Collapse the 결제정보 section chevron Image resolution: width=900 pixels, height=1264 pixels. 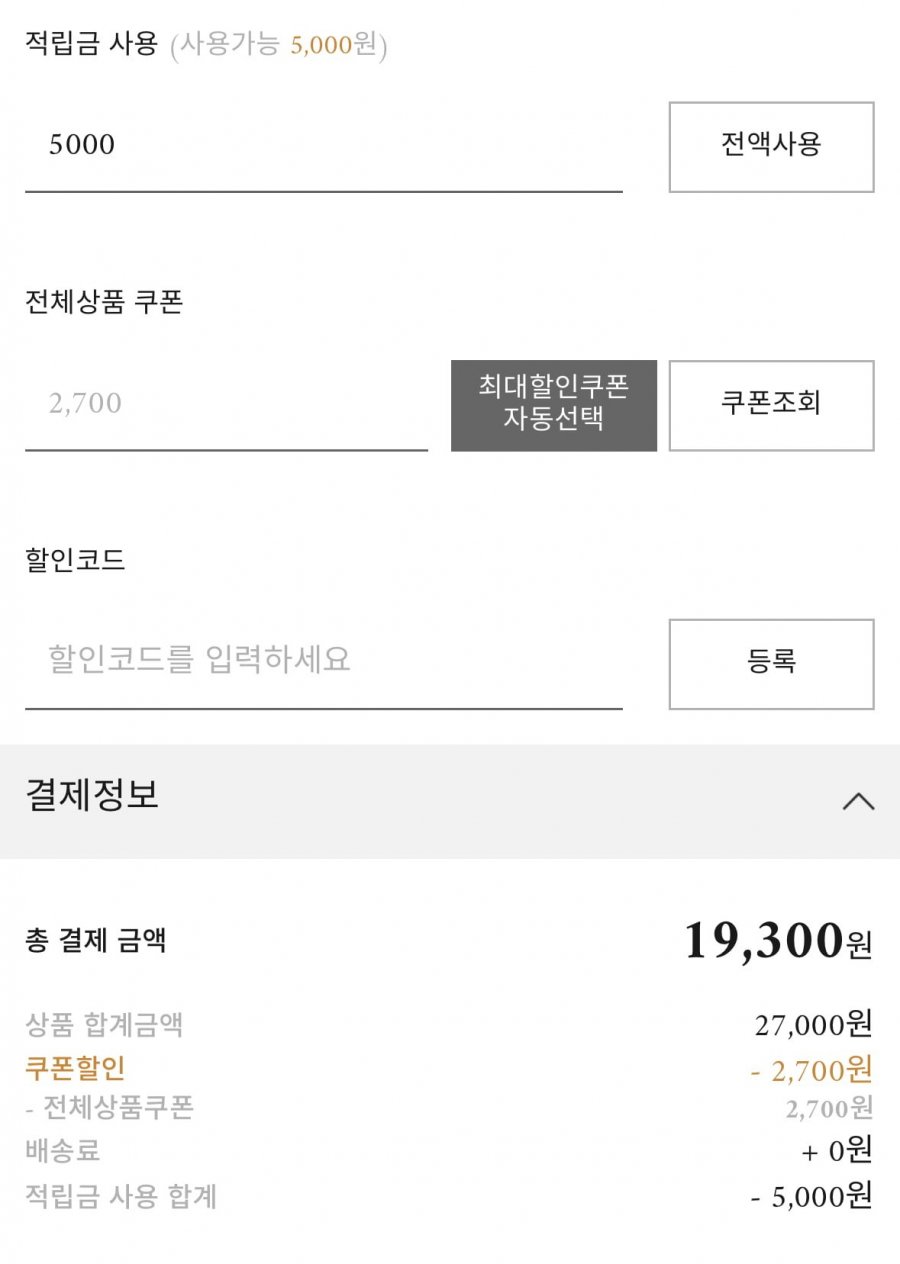coord(858,801)
